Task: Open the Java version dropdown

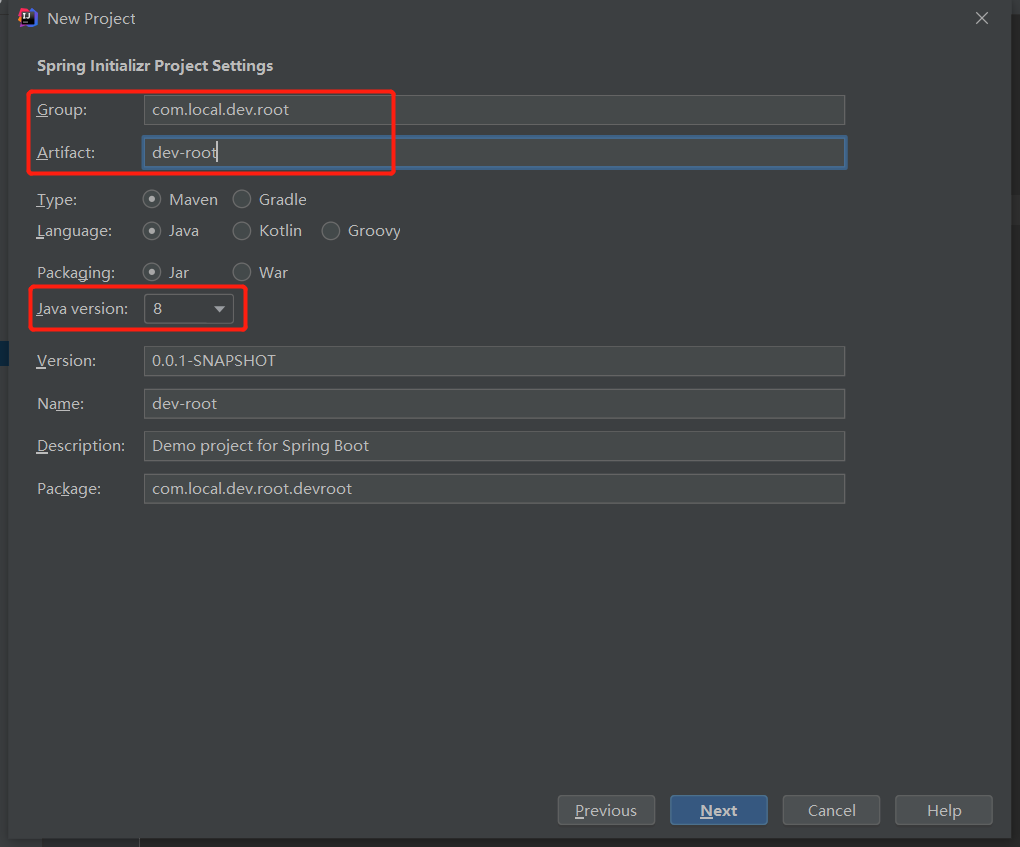Action: [x=189, y=309]
